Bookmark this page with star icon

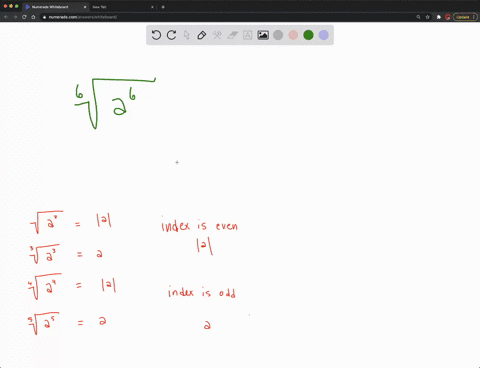427,17
